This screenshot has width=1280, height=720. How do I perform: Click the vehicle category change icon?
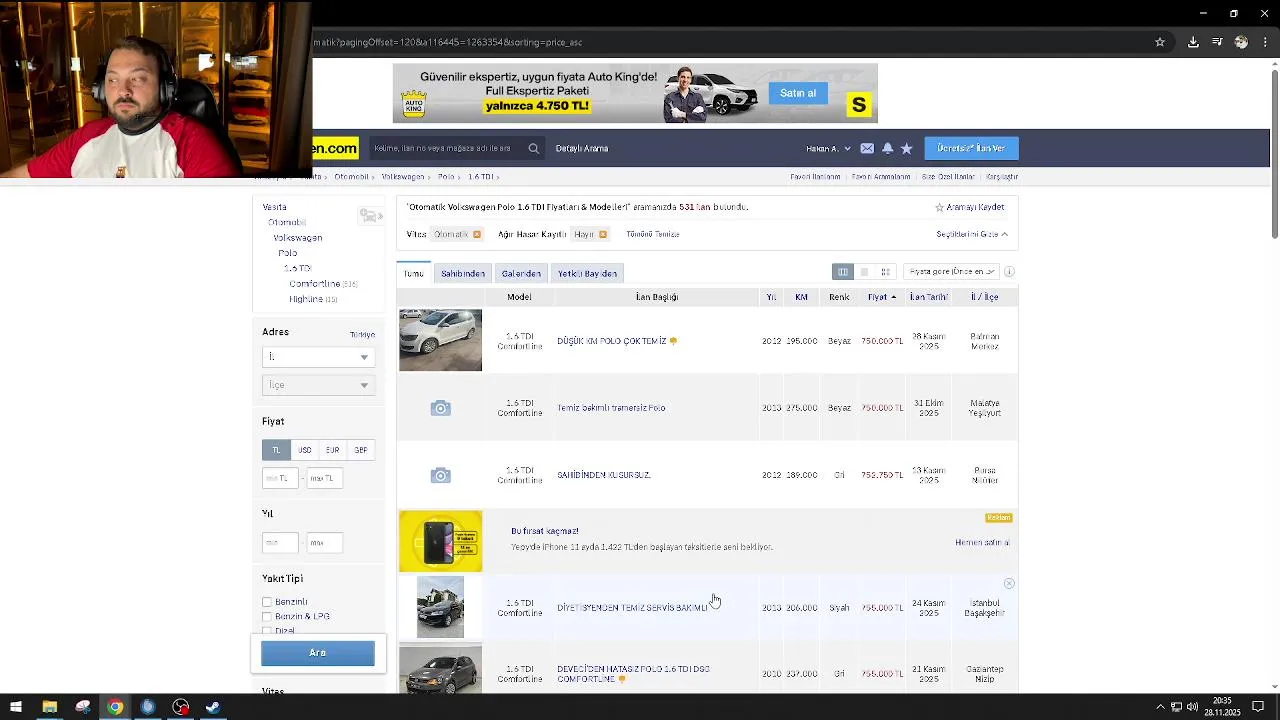[x=371, y=216]
